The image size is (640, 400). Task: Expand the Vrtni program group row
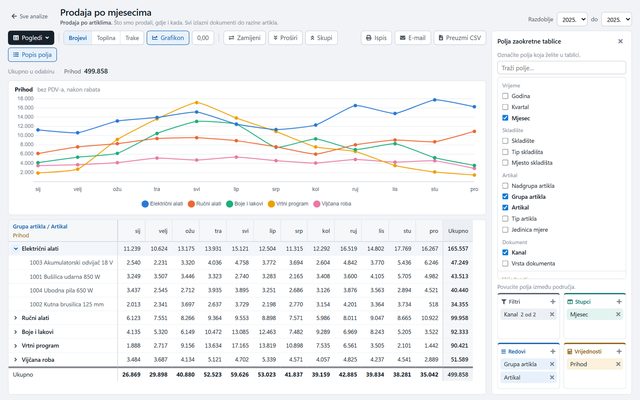(16, 346)
